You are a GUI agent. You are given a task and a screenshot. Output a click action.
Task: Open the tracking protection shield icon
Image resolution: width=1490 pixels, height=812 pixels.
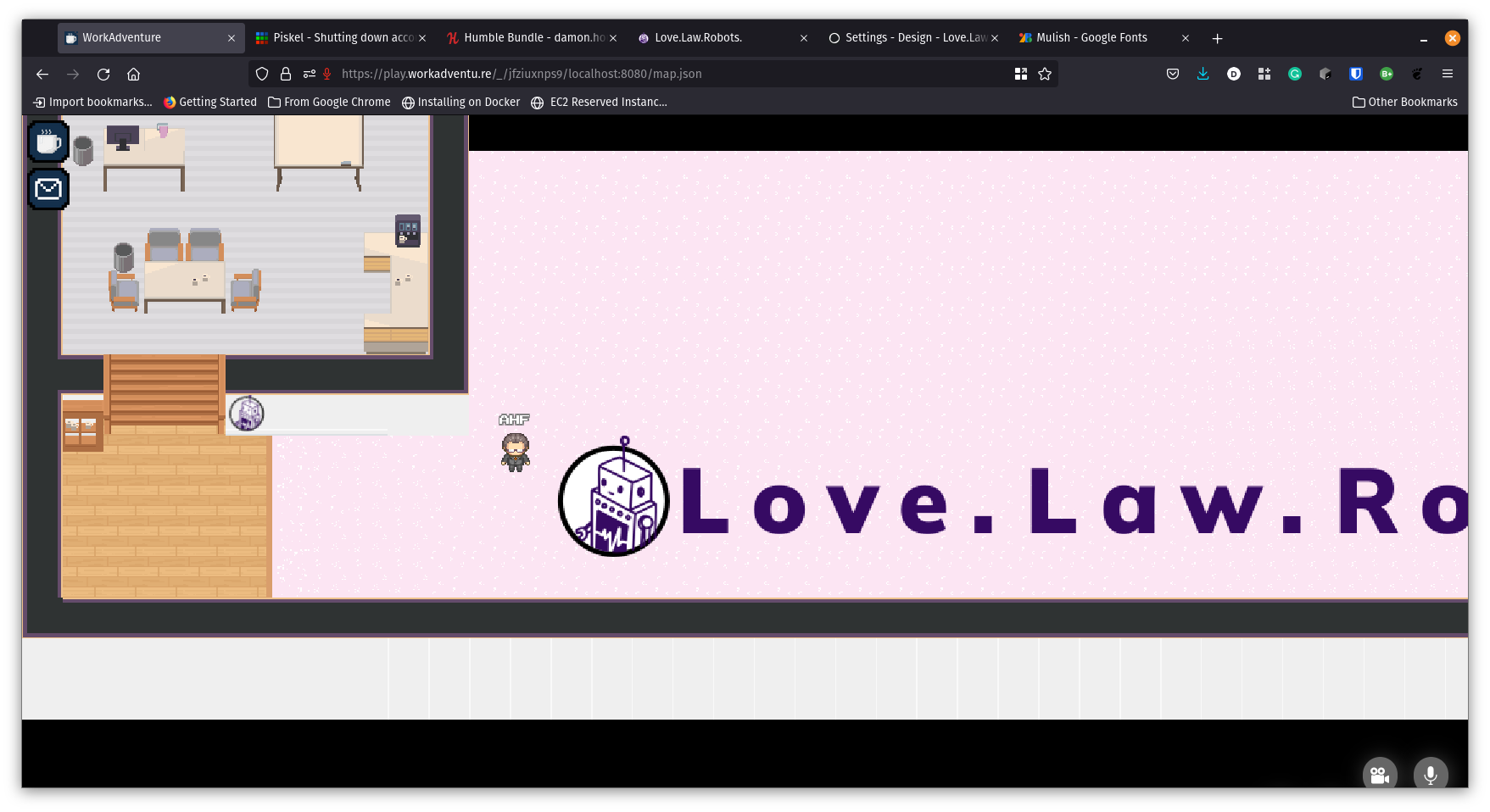click(262, 74)
